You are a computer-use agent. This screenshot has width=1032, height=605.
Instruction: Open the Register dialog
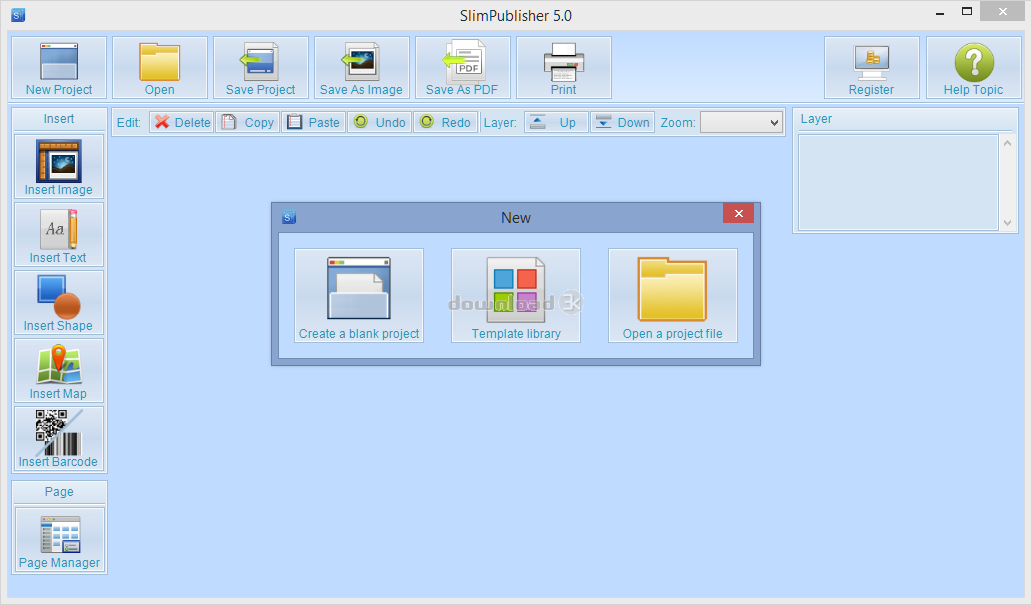tap(871, 68)
